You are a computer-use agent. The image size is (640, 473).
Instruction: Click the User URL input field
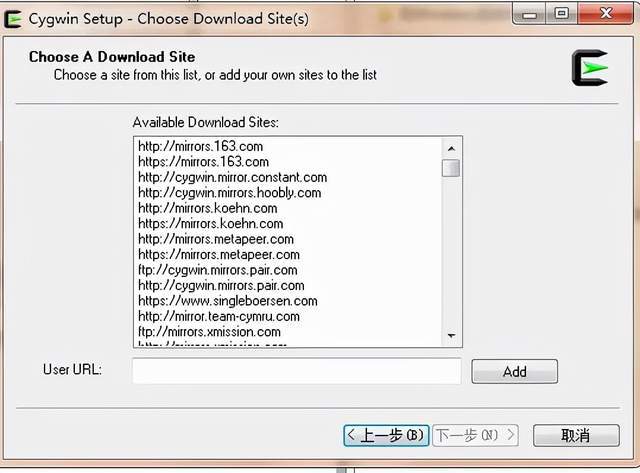coord(297,371)
